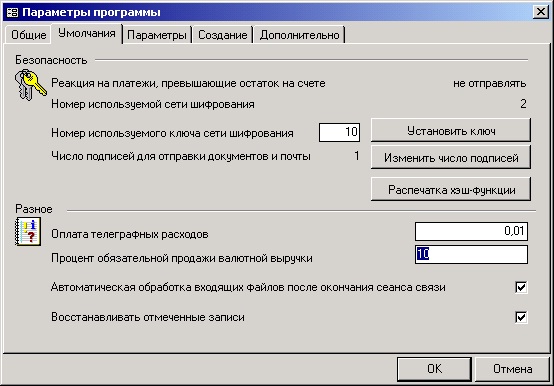Uncheck Восстанавливать отмеченные записи checkbox
The width and height of the screenshot is (554, 386).
point(521,317)
